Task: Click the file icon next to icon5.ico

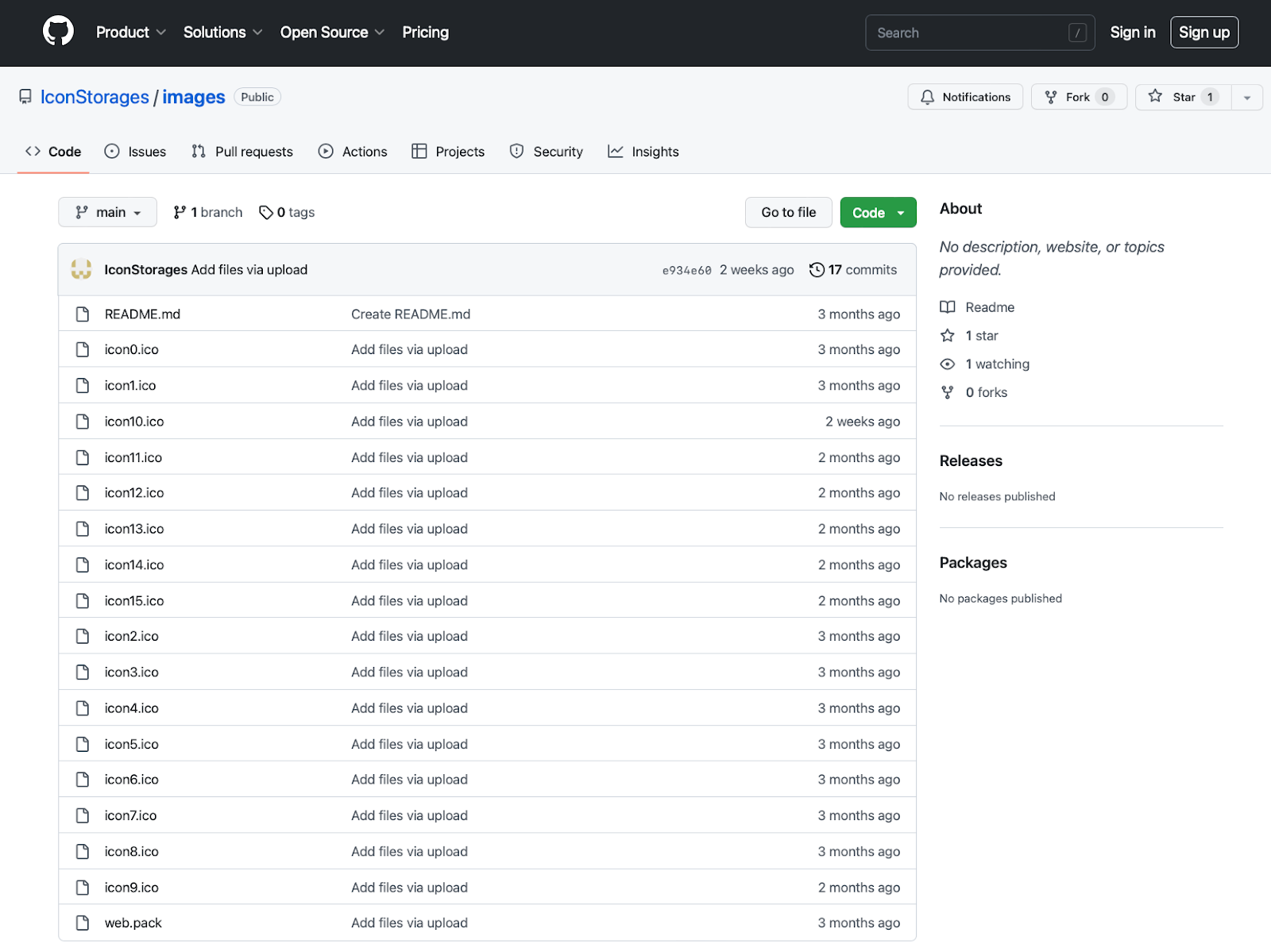Action: [x=83, y=744]
